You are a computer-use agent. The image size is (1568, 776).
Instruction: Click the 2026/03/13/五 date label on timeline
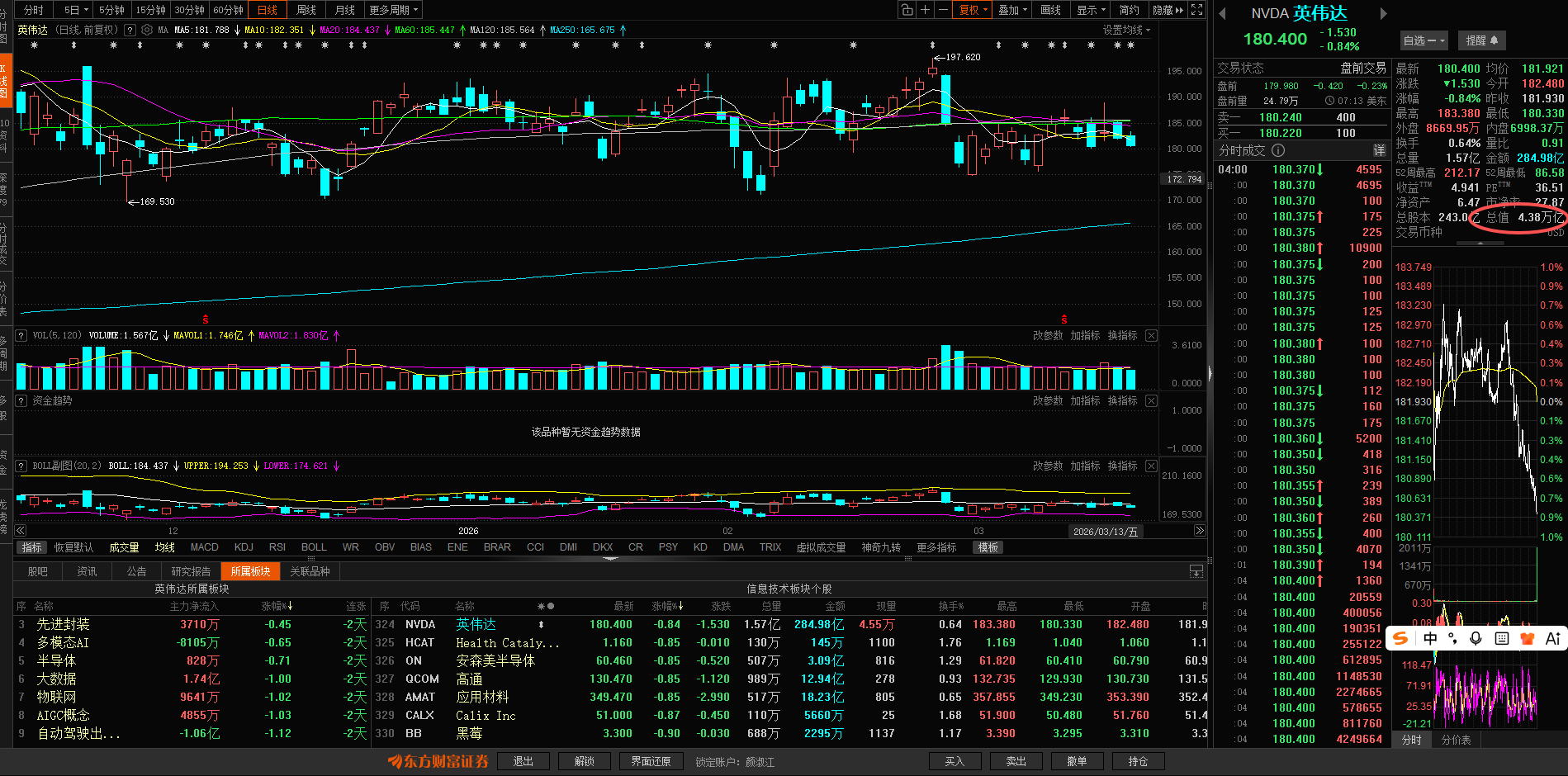point(1105,532)
